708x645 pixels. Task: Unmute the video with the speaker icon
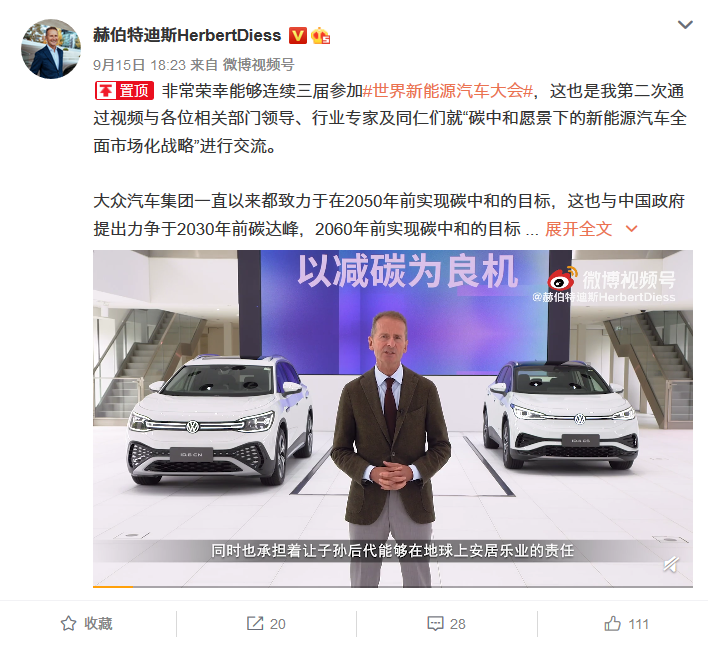point(671,564)
